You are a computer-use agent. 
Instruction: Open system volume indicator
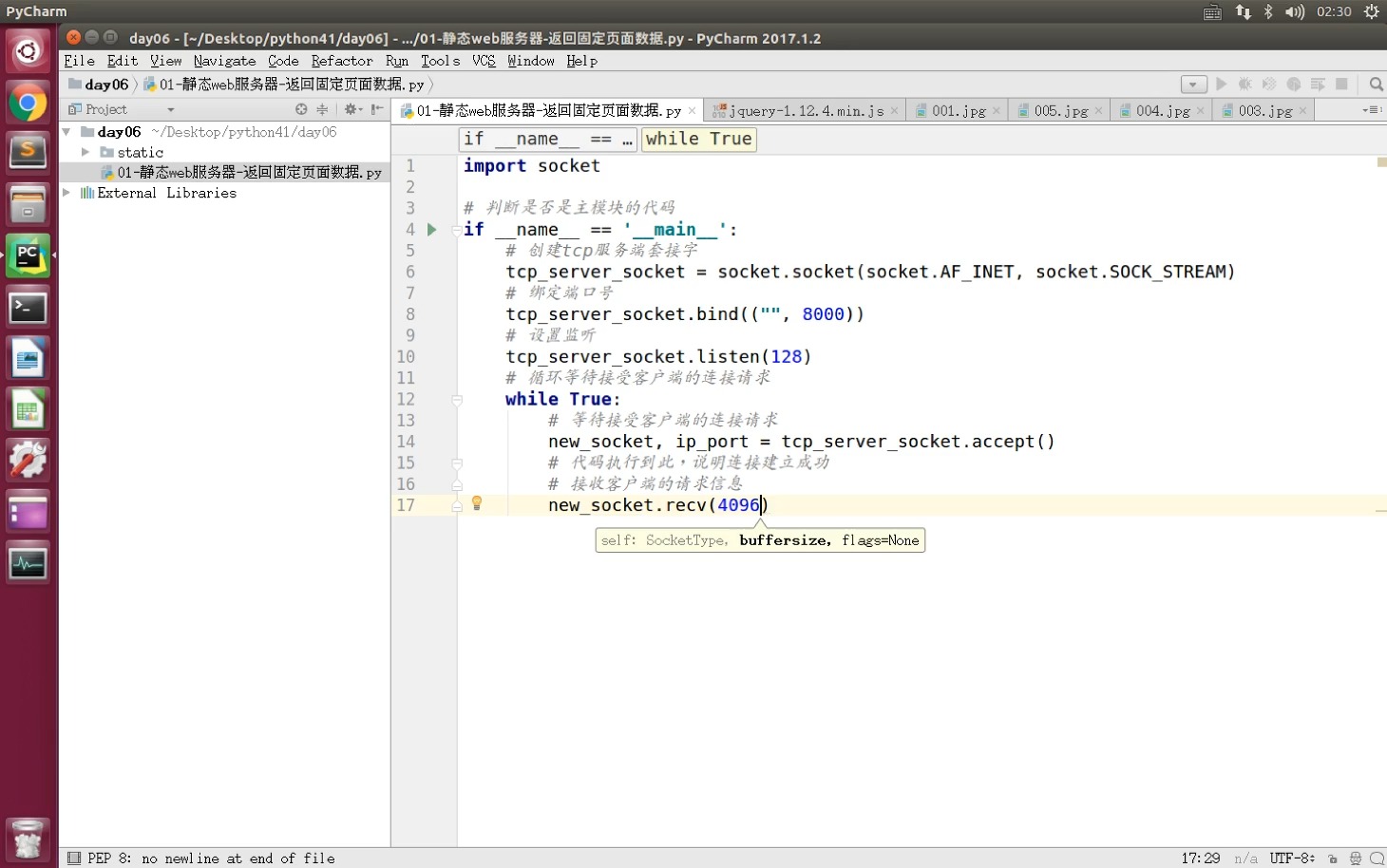1295,11
